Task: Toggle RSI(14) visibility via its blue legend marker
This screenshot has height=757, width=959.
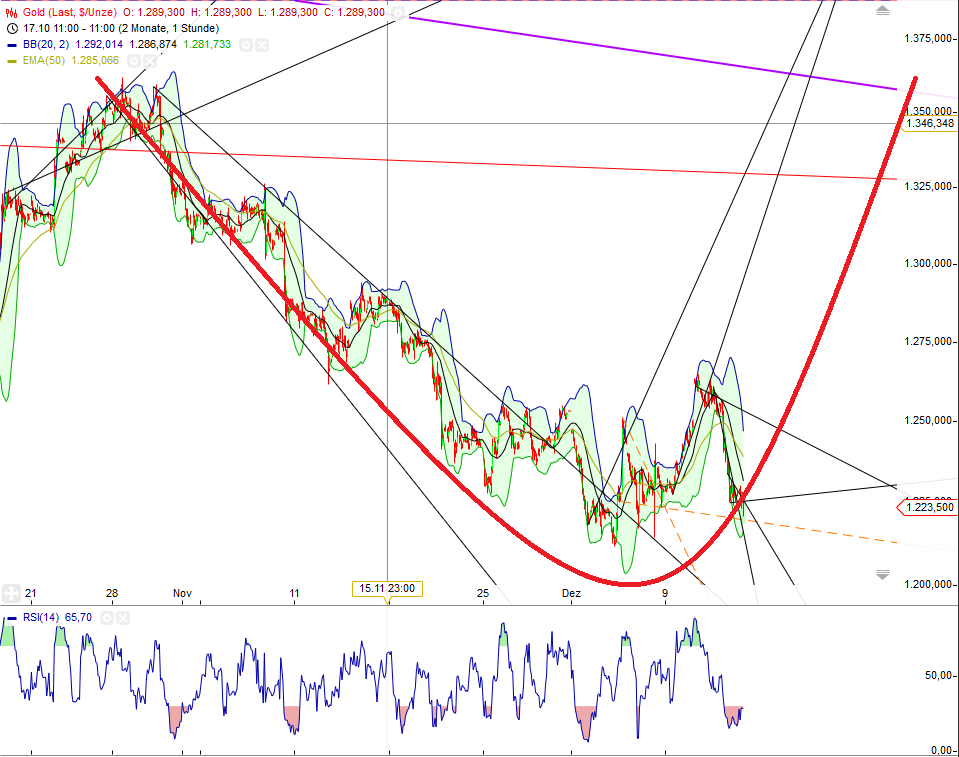Action: (13, 617)
